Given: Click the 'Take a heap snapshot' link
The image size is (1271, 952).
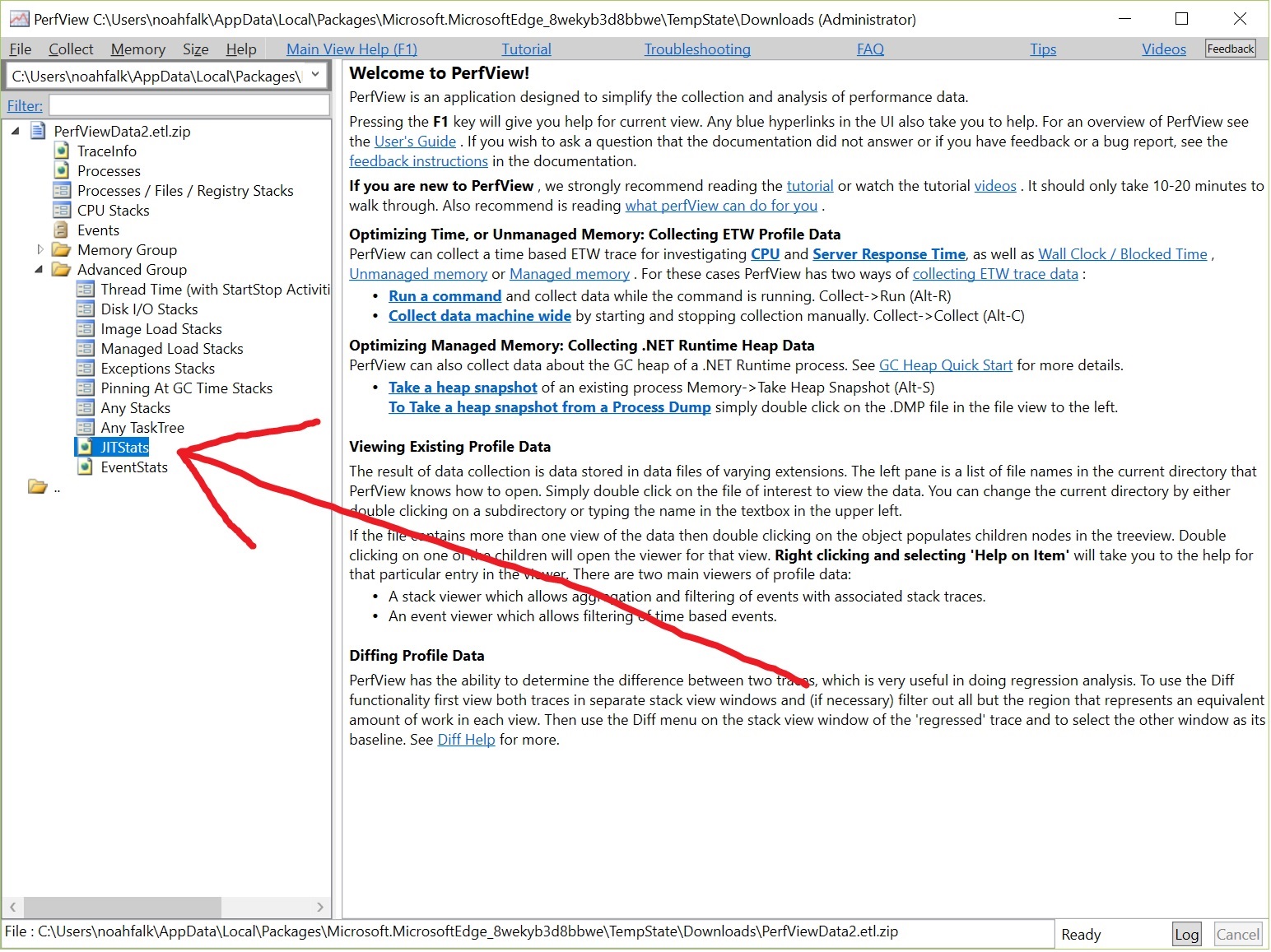Looking at the screenshot, I should coord(463,388).
